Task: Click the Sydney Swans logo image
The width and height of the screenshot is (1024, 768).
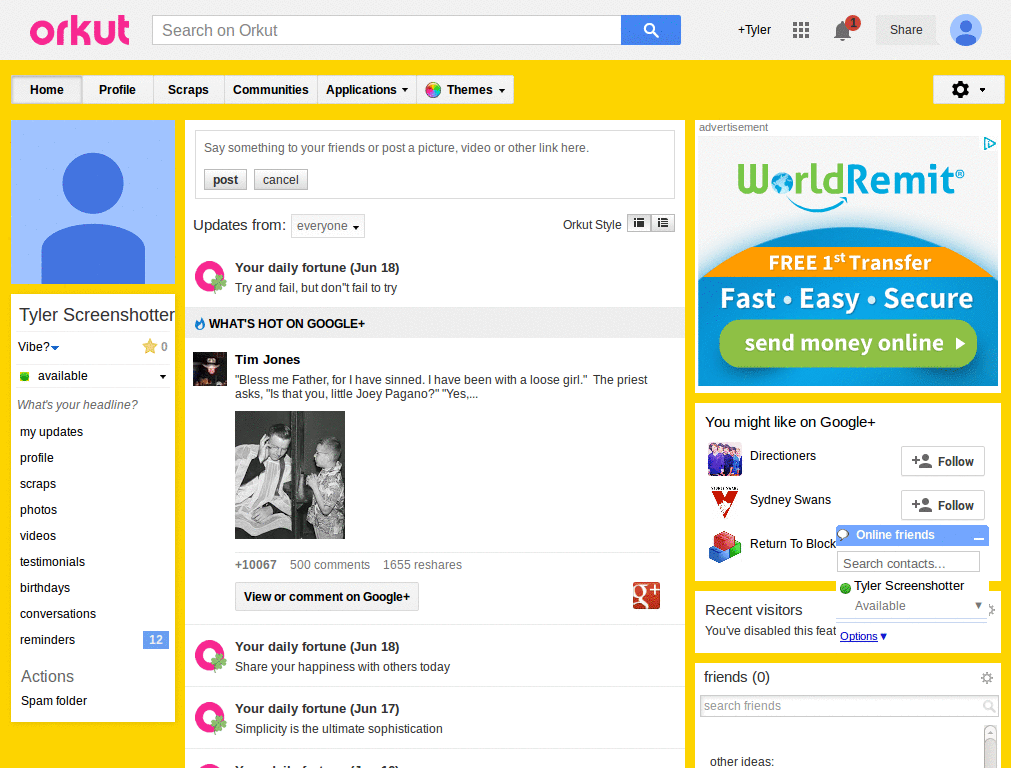Action: coord(724,502)
